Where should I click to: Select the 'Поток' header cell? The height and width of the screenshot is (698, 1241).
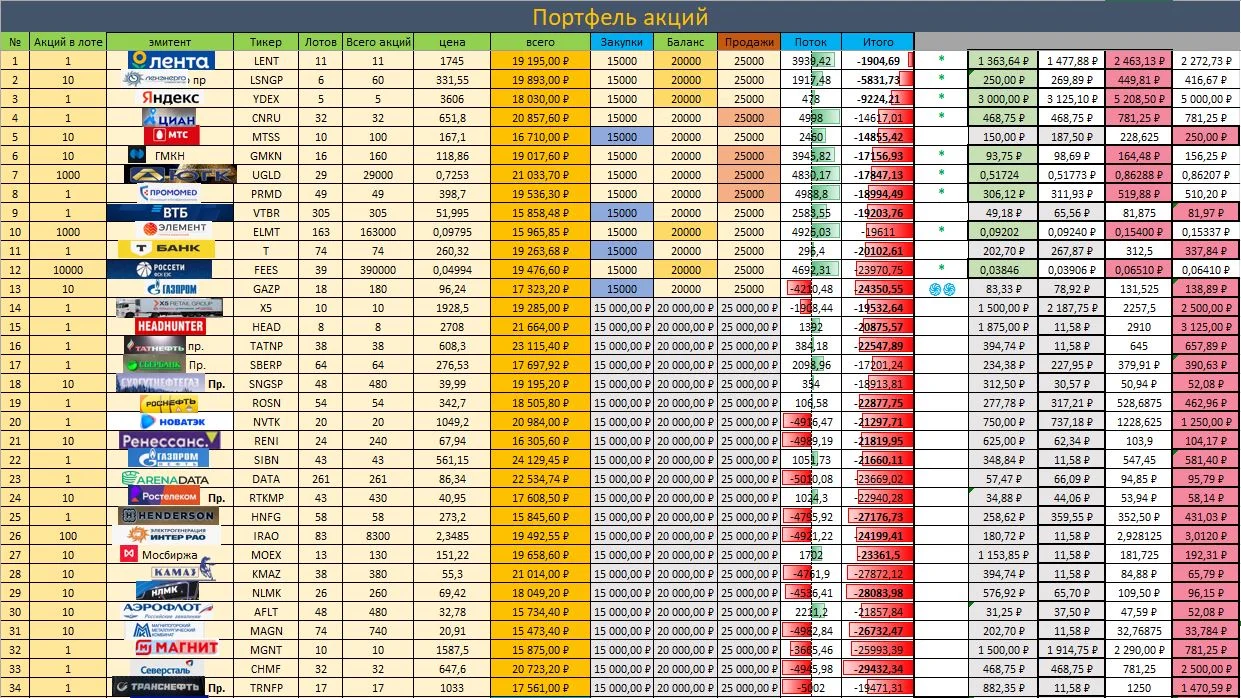click(x=810, y=42)
